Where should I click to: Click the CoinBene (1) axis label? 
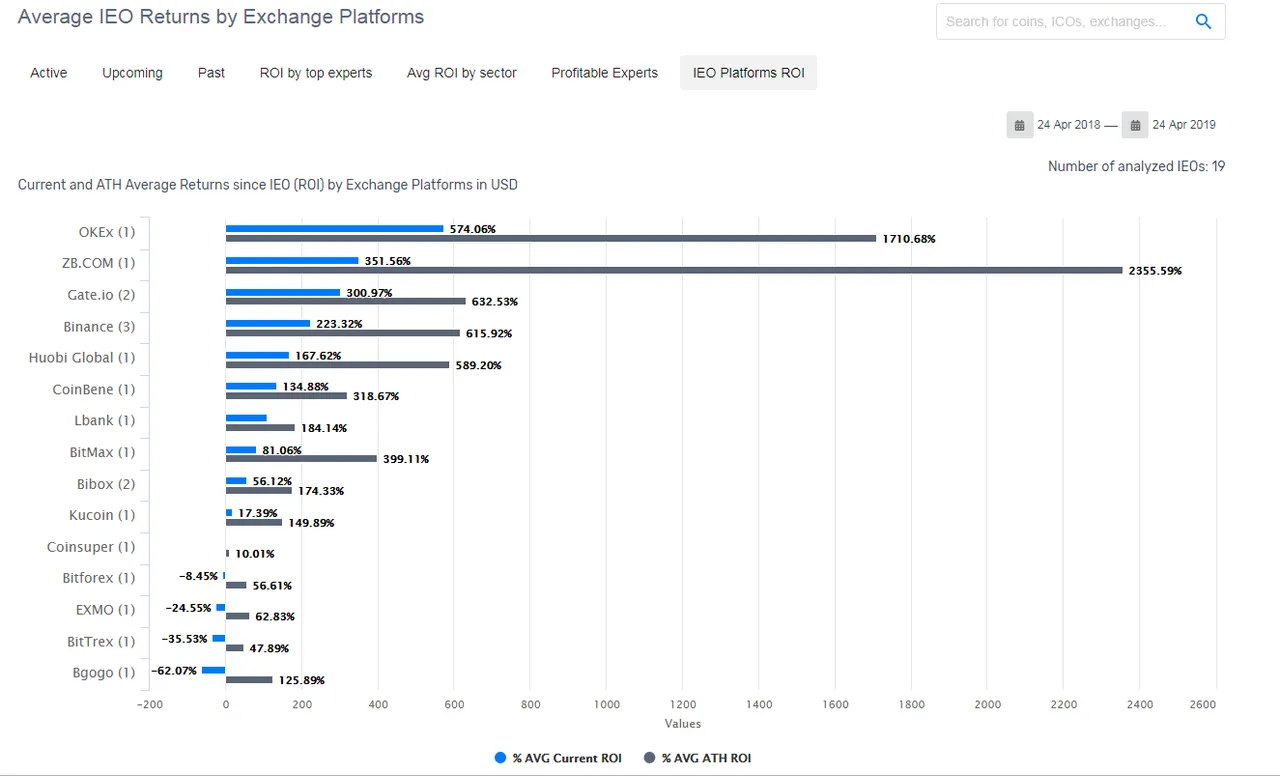click(94, 389)
